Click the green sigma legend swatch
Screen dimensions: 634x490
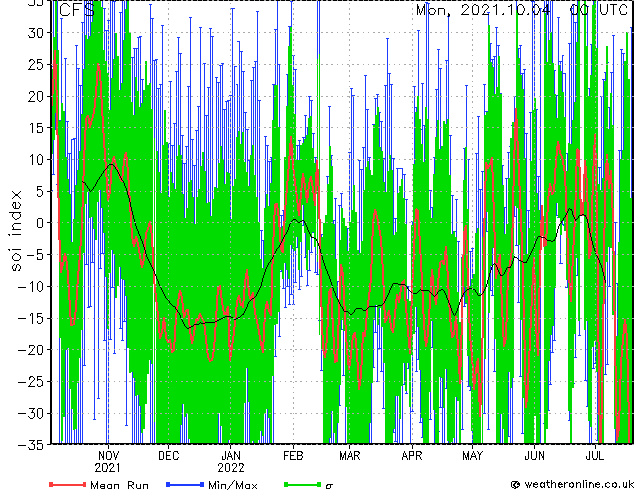(x=303, y=484)
